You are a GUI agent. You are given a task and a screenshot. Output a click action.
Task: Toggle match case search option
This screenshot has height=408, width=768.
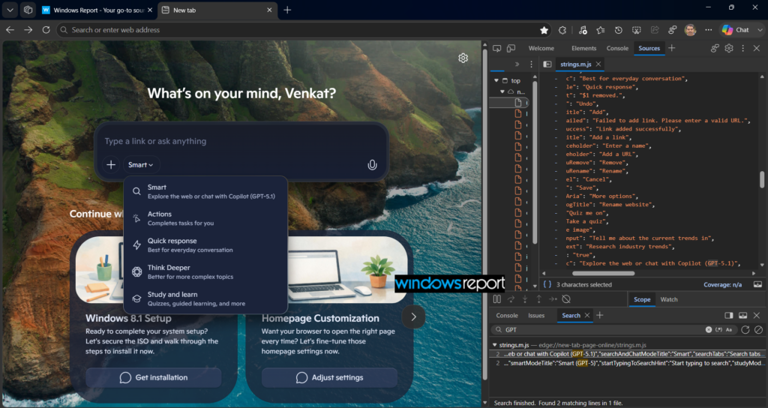pos(729,330)
